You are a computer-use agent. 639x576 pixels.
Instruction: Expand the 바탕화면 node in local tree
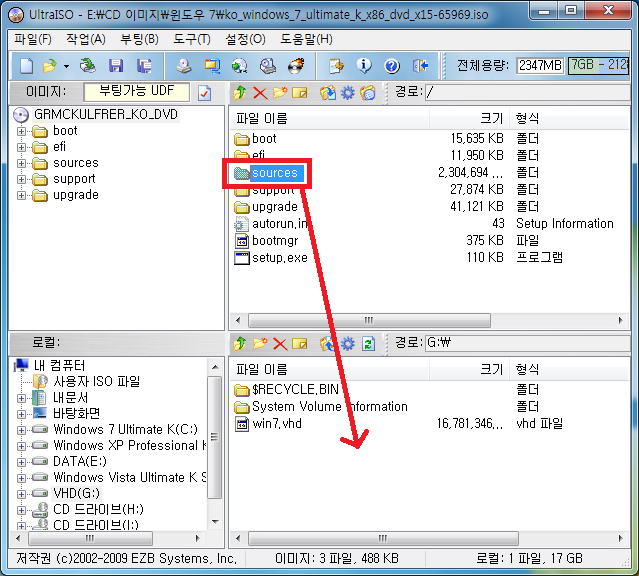(21, 414)
